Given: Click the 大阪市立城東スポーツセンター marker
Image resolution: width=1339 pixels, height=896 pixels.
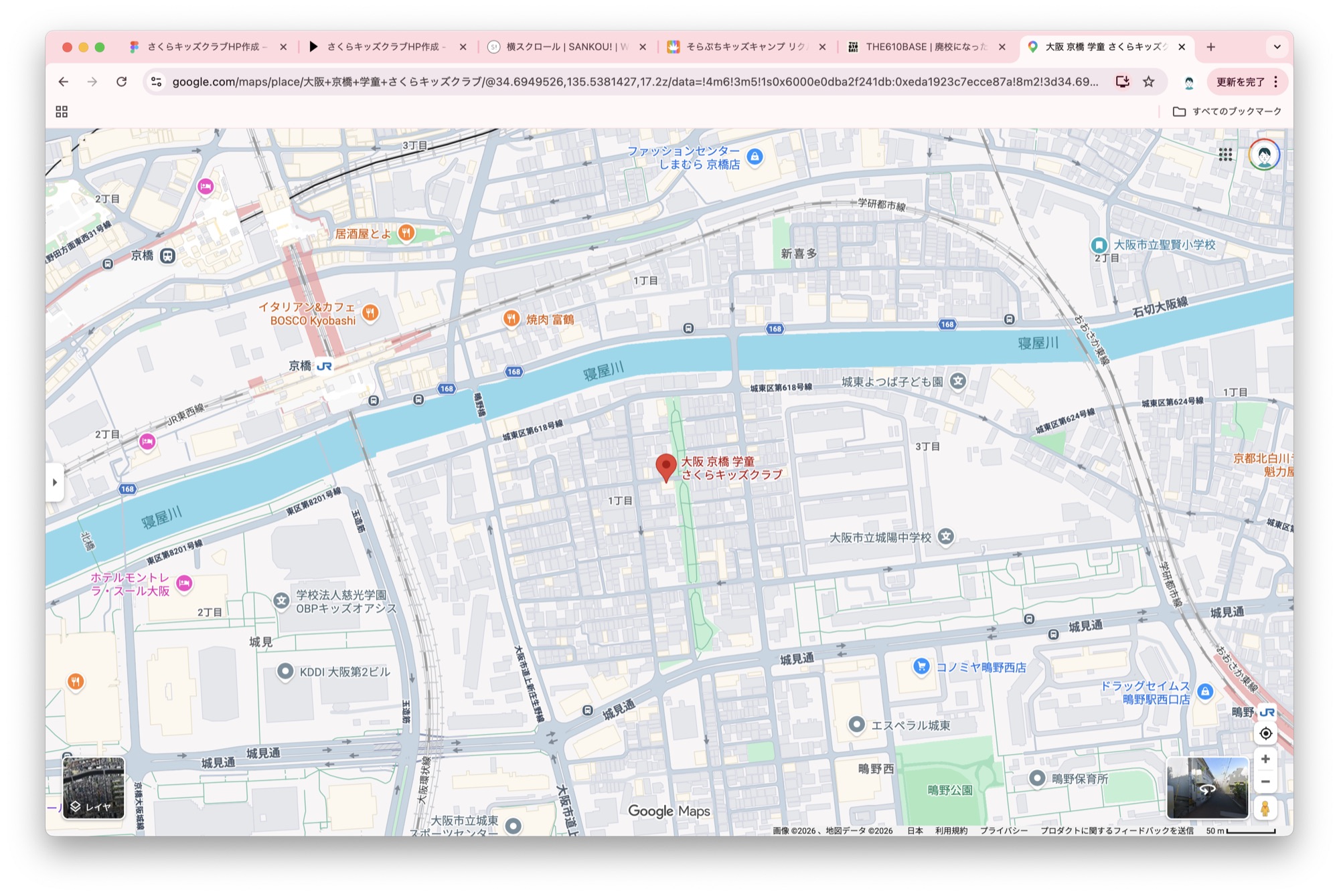Looking at the screenshot, I should tap(514, 826).
